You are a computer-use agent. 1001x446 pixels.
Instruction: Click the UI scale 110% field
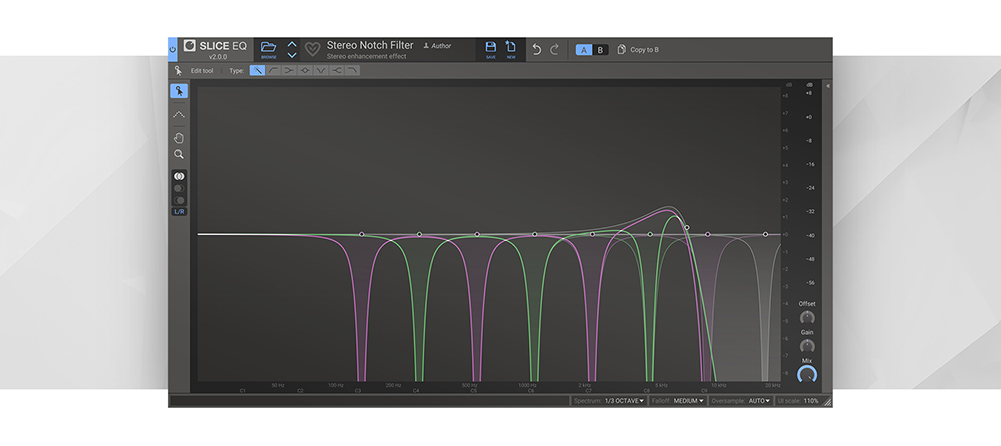[810, 400]
